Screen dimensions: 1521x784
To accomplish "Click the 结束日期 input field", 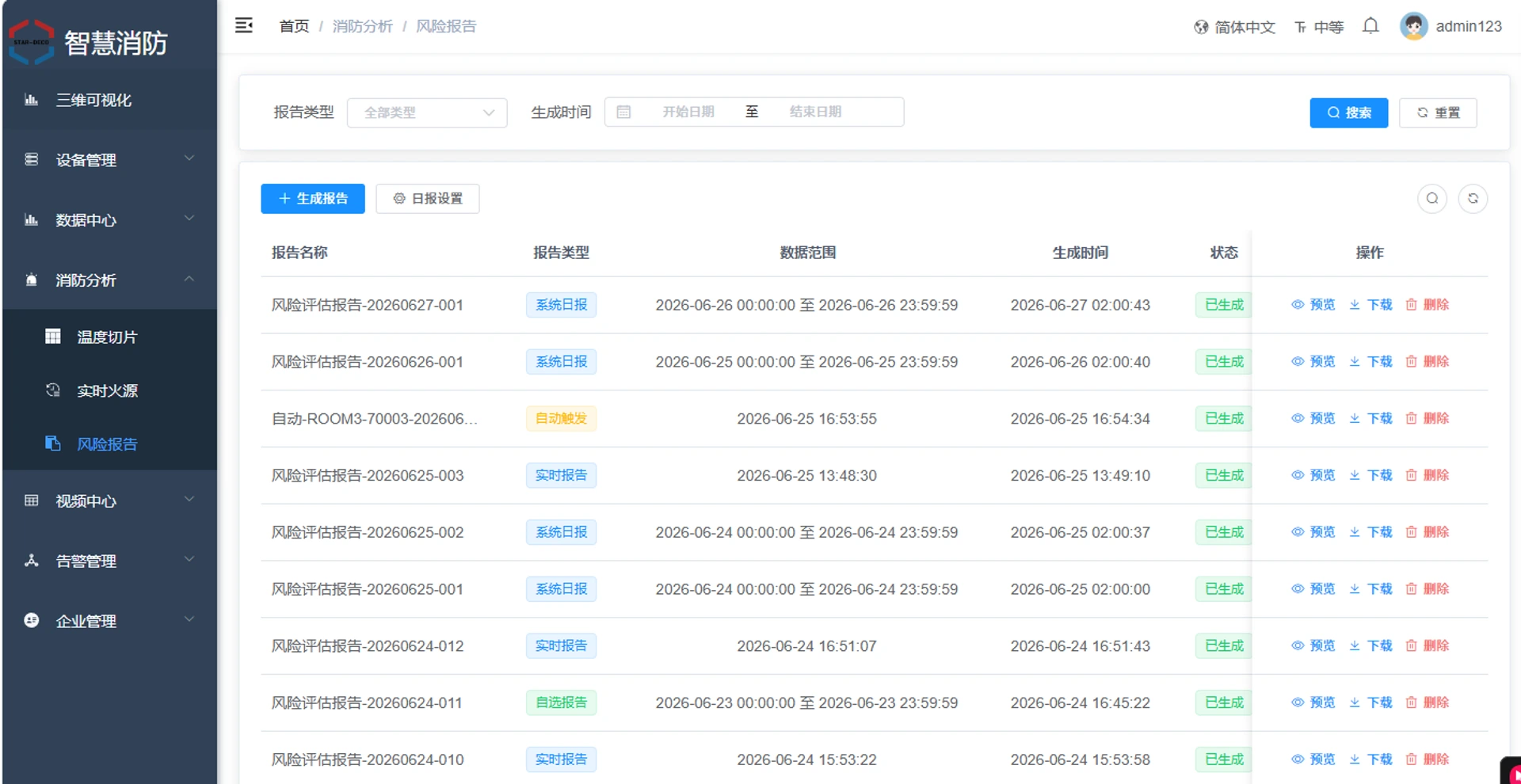I will [x=815, y=112].
